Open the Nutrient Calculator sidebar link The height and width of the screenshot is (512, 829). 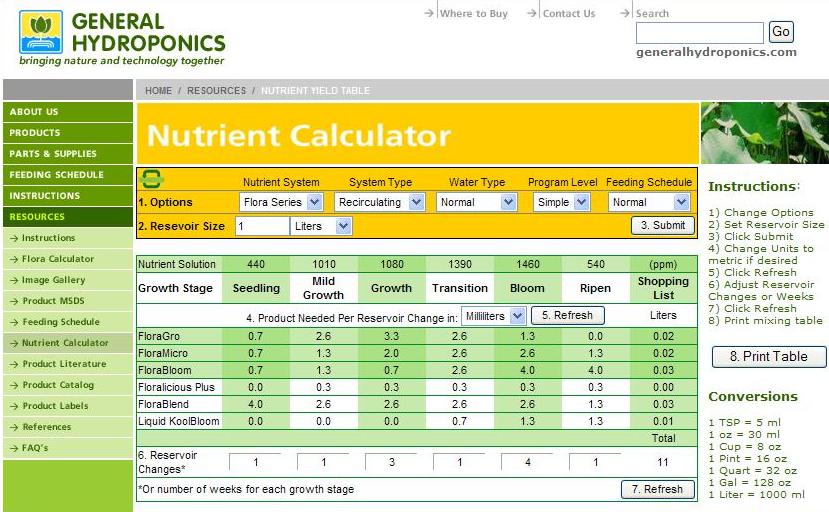pyautogui.click(x=65, y=343)
